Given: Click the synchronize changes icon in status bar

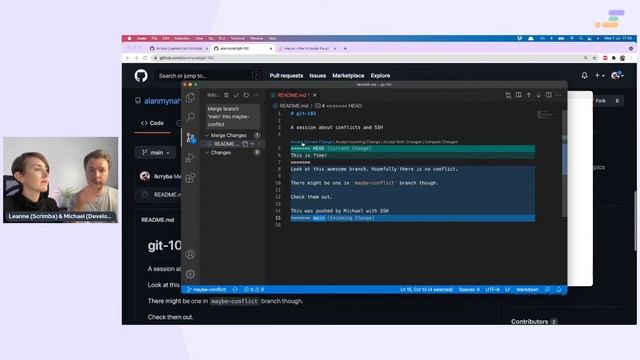Looking at the screenshot, I should click(235, 289).
